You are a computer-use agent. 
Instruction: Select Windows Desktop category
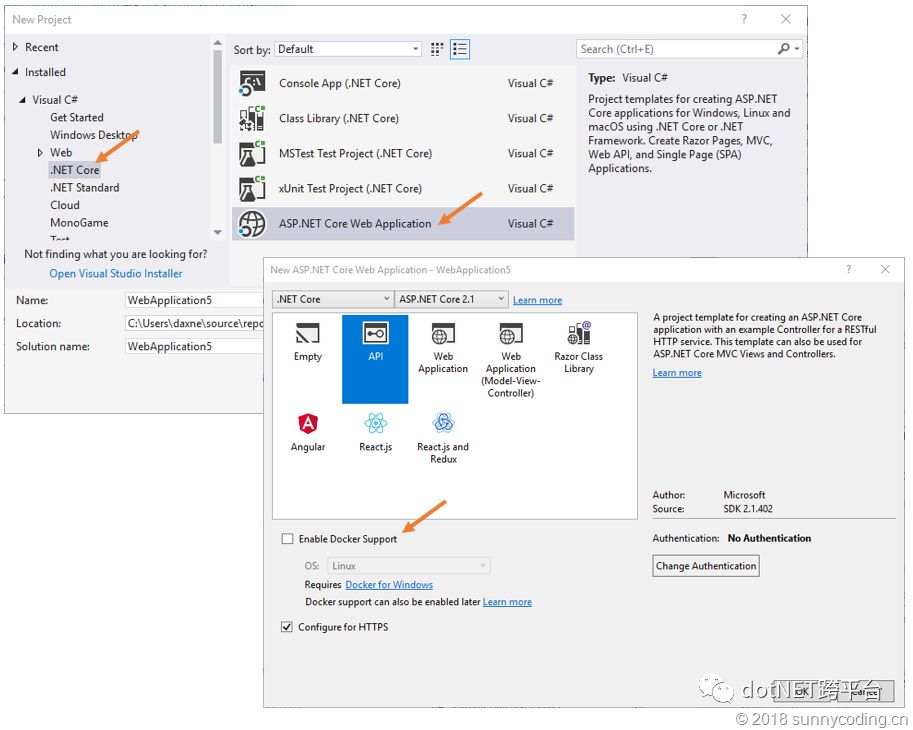tap(94, 134)
